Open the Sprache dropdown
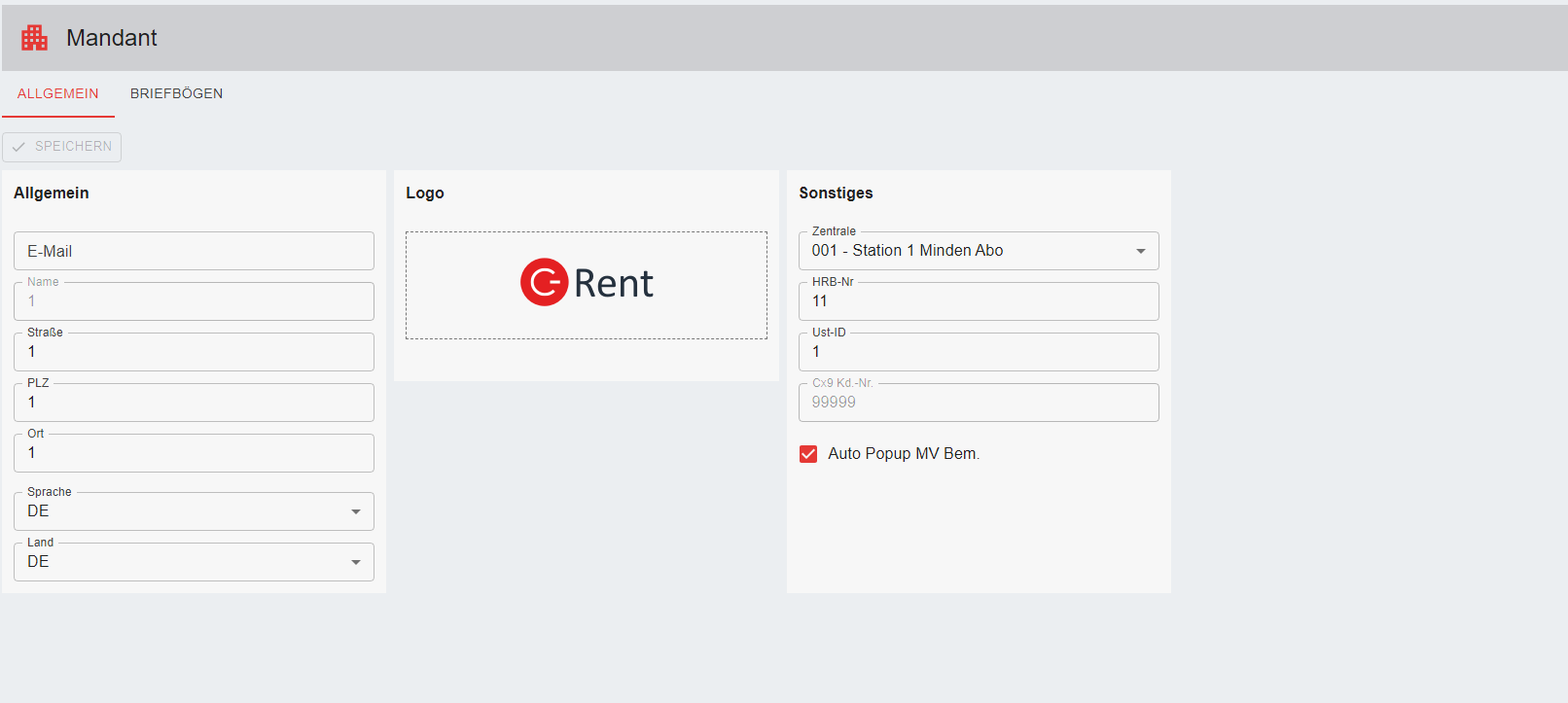 (x=194, y=511)
